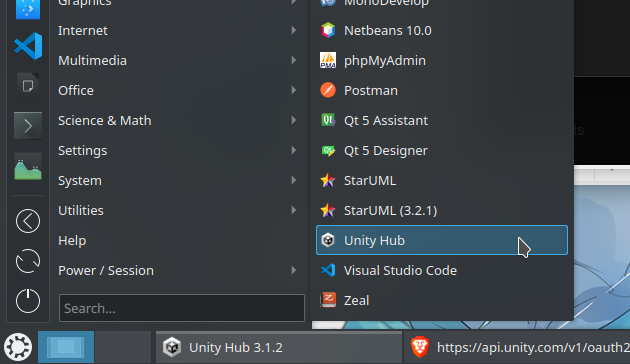Click the Unity Hub cube icon in menu
The image size is (630, 364).
pos(328,240)
